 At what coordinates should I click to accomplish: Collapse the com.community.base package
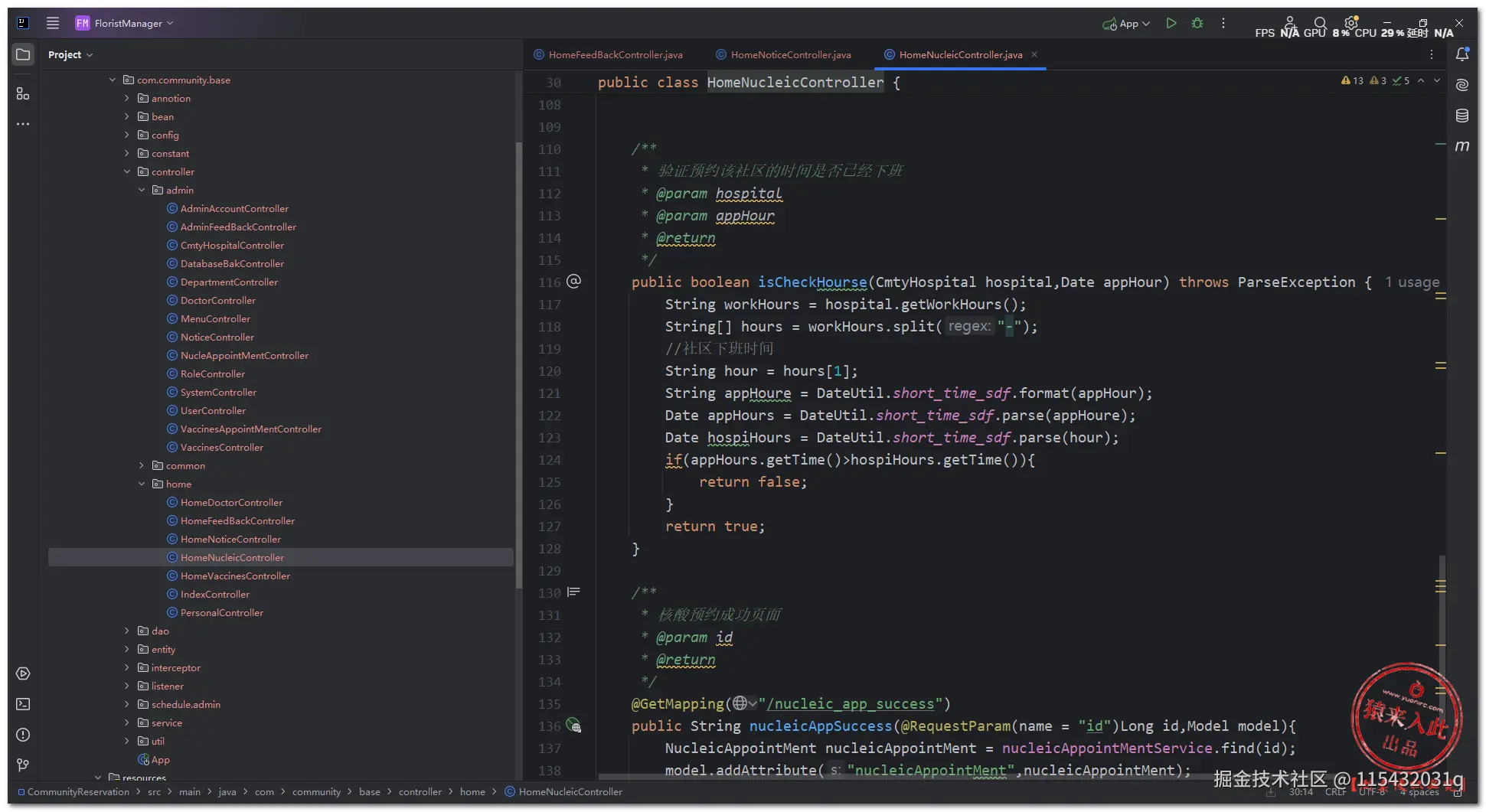113,80
